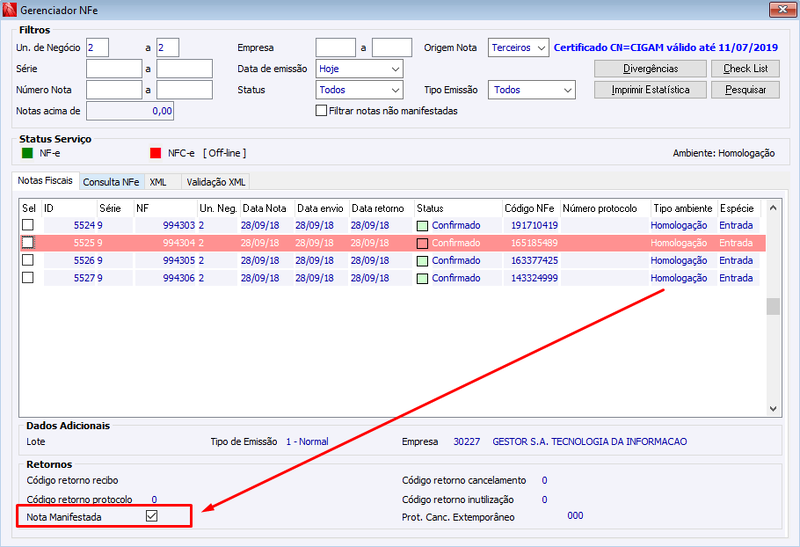Switch to the Consulta NFe tab

click(111, 182)
